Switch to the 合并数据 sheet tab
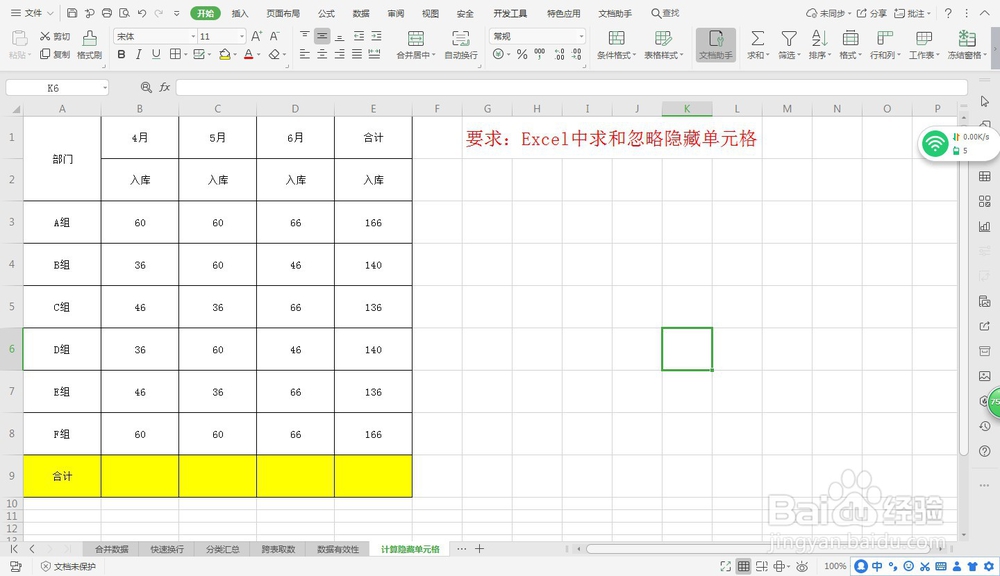 click(x=112, y=549)
